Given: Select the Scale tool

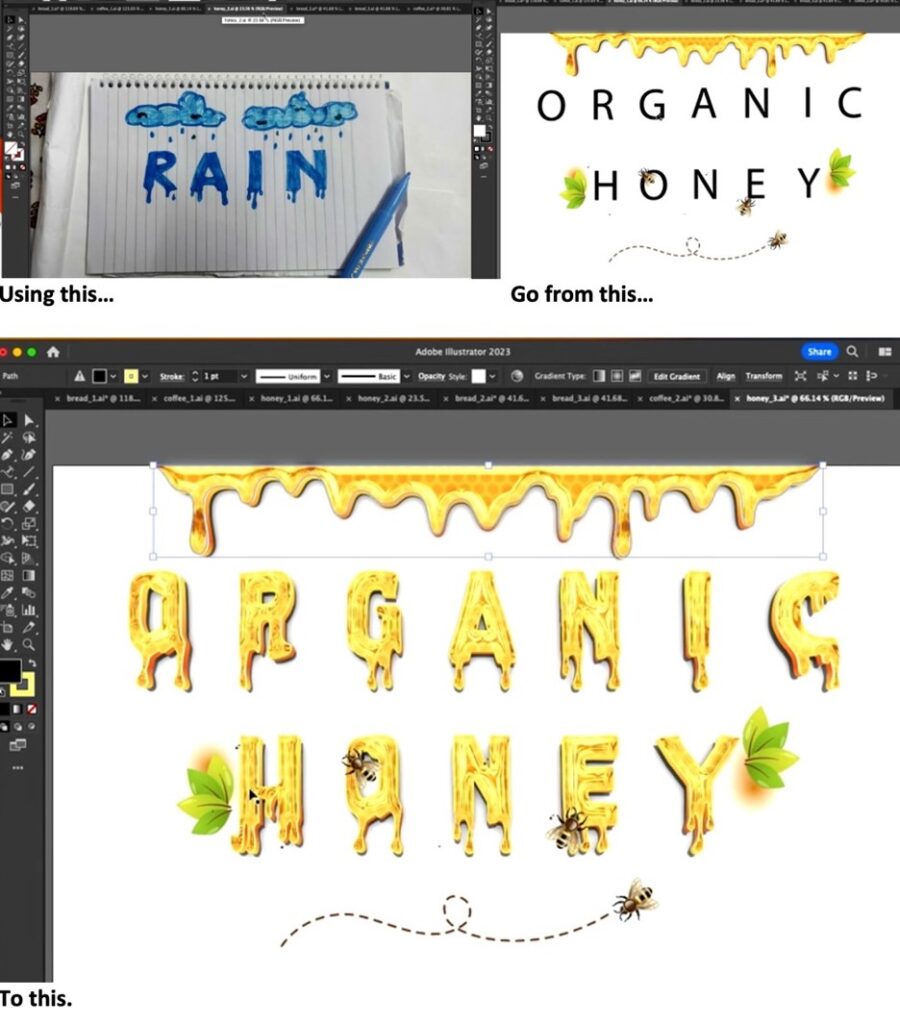Looking at the screenshot, I should pos(29,523).
